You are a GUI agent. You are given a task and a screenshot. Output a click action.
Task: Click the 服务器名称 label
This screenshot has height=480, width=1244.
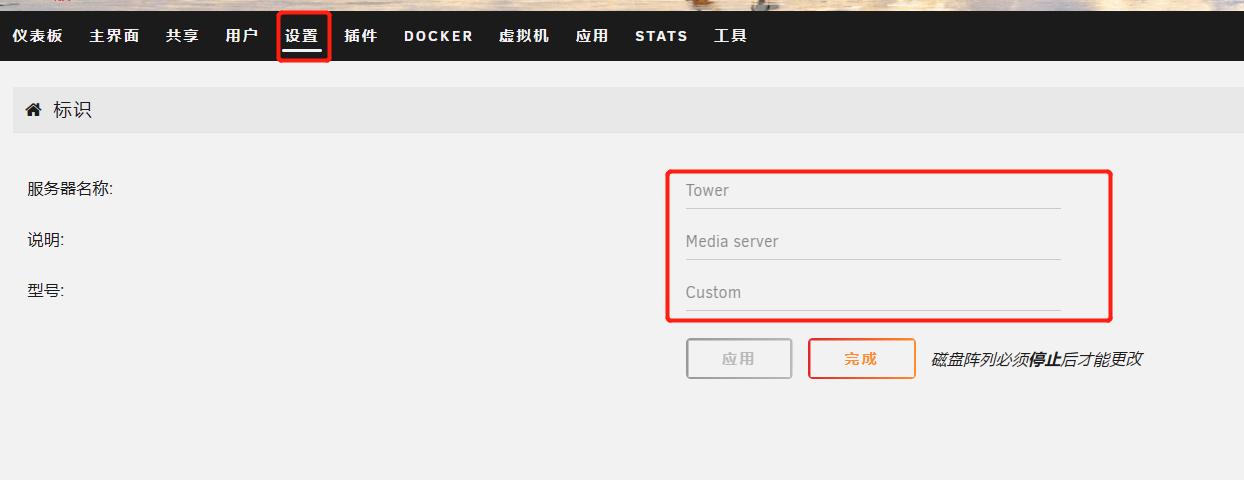point(70,188)
